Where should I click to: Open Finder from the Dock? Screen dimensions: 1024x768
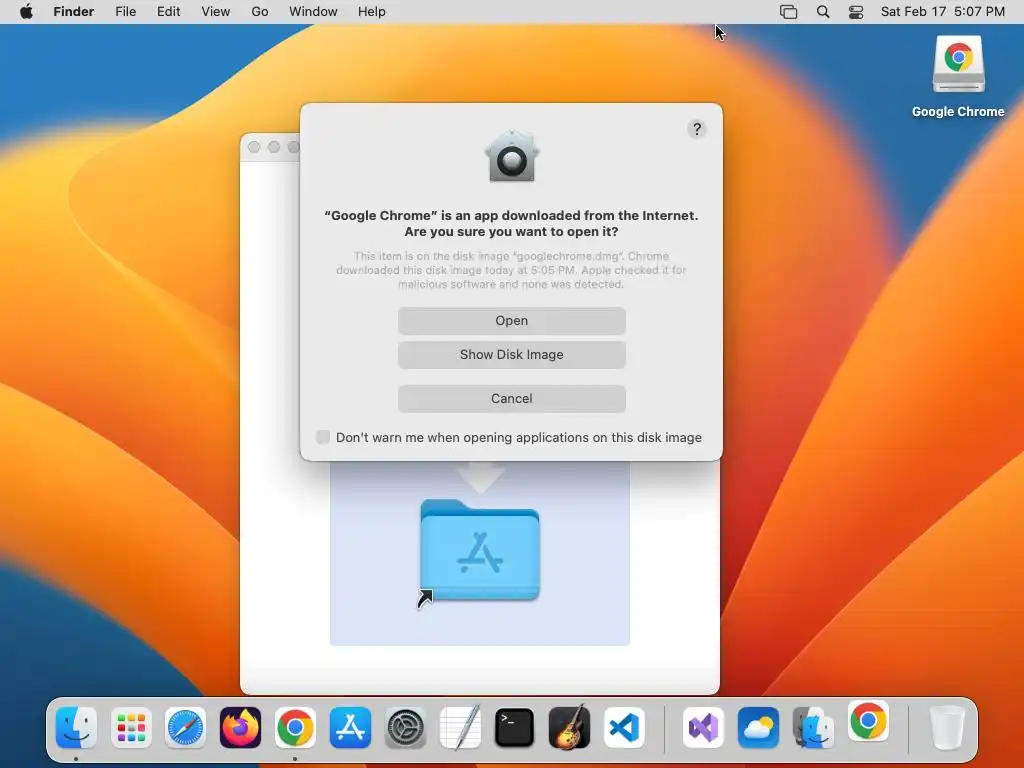coord(76,727)
